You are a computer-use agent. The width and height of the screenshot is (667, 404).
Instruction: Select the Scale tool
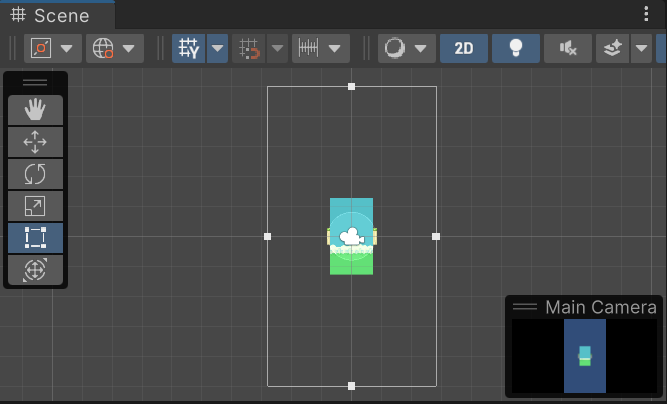coord(35,206)
